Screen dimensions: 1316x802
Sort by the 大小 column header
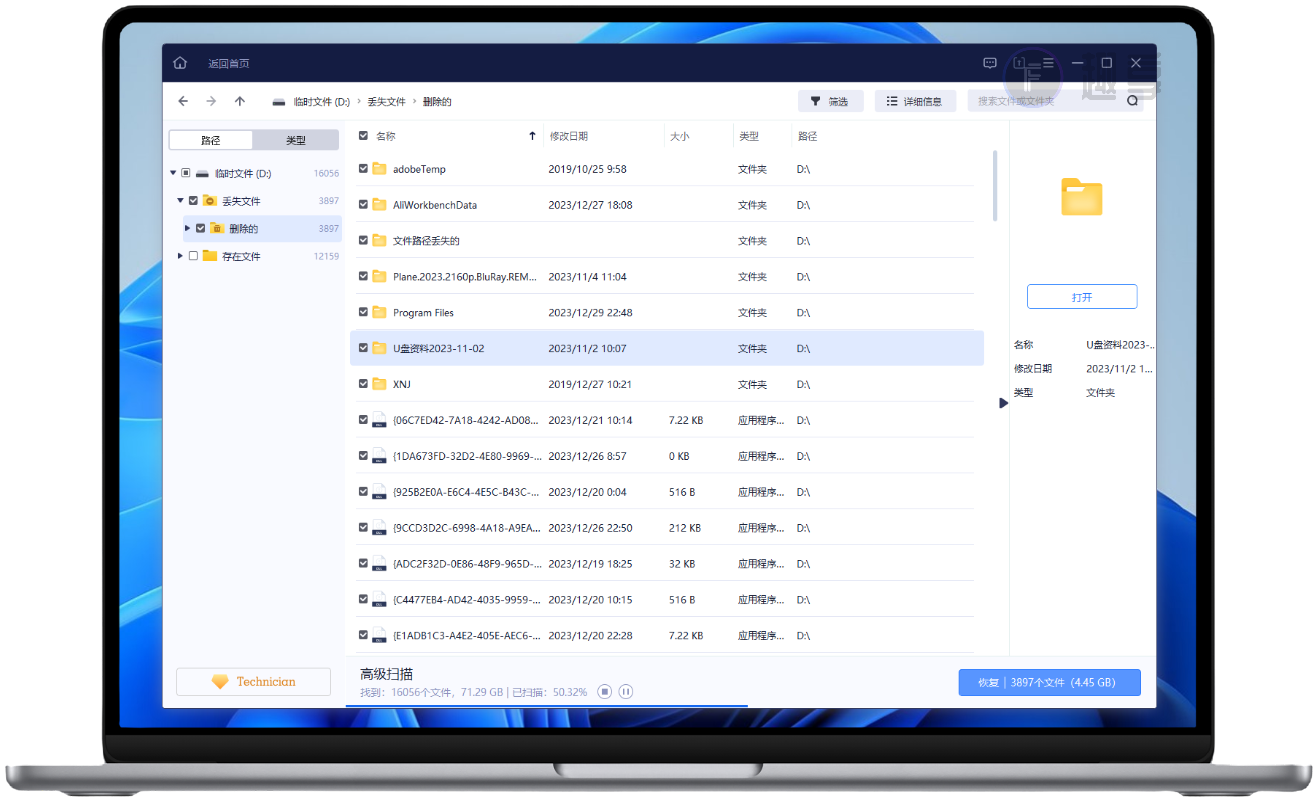(x=679, y=136)
